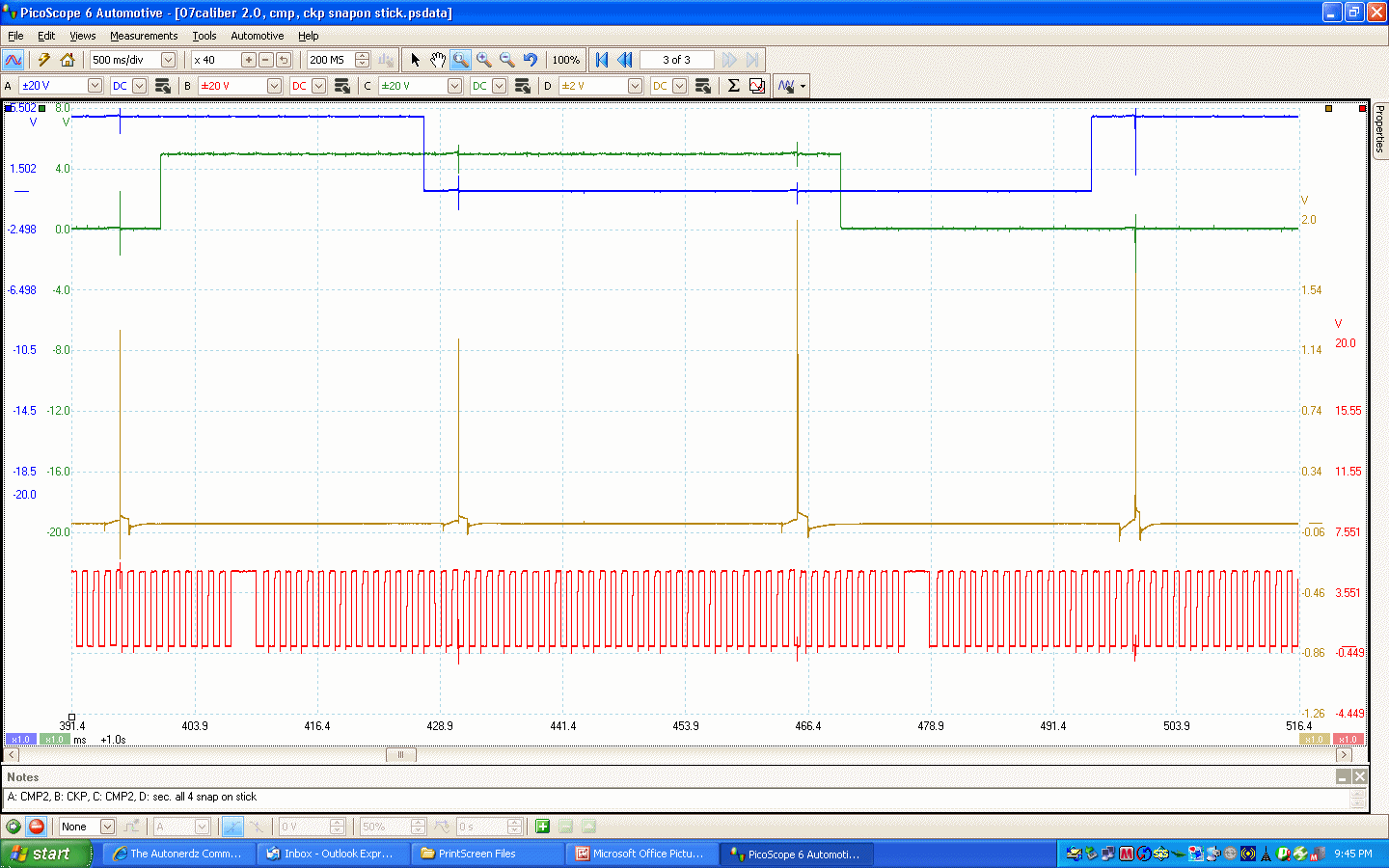Select the scope mode icon
This screenshot has width=1389, height=868.
(x=14, y=60)
